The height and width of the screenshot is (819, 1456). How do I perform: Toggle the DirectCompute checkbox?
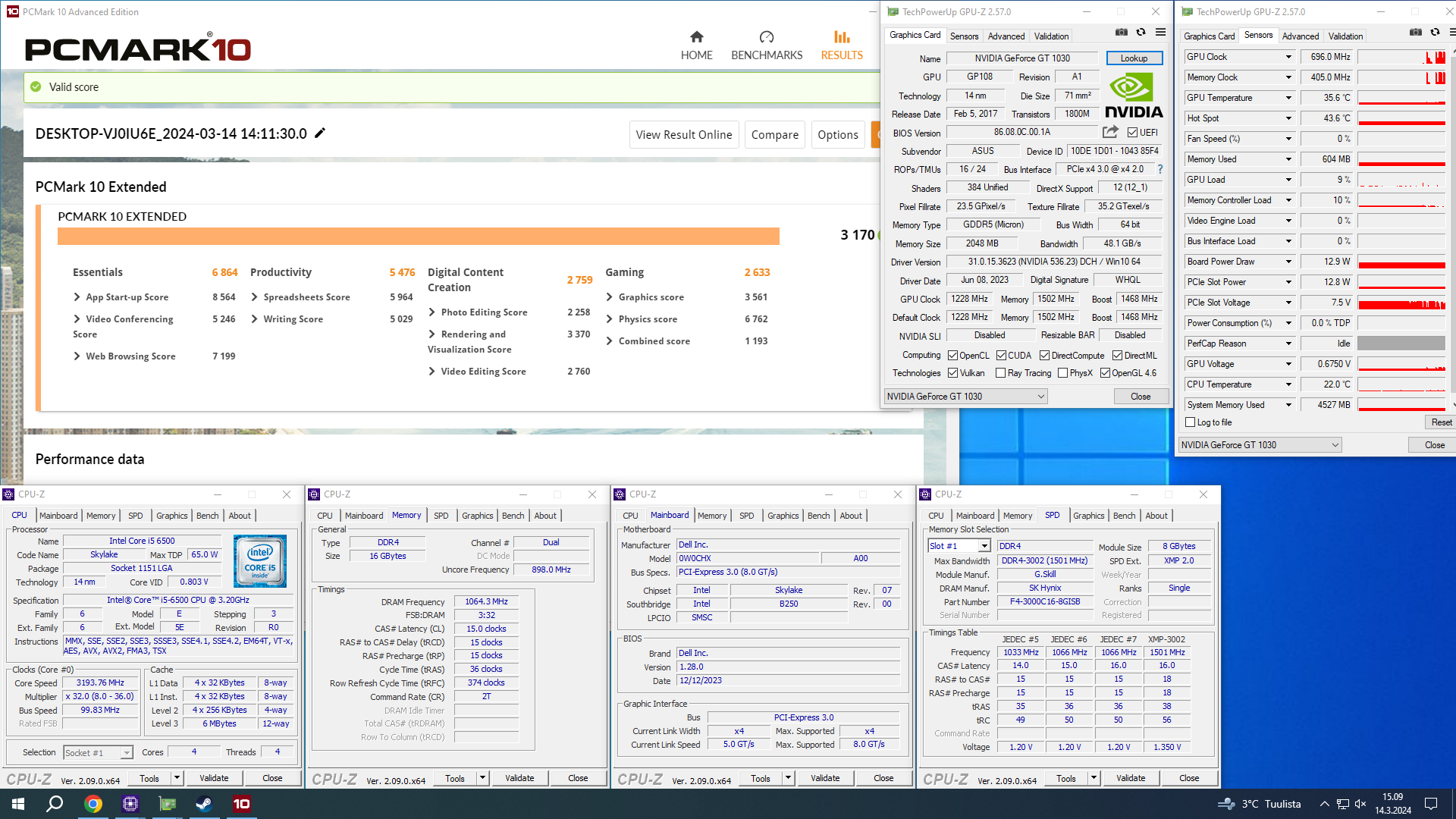click(x=1044, y=356)
